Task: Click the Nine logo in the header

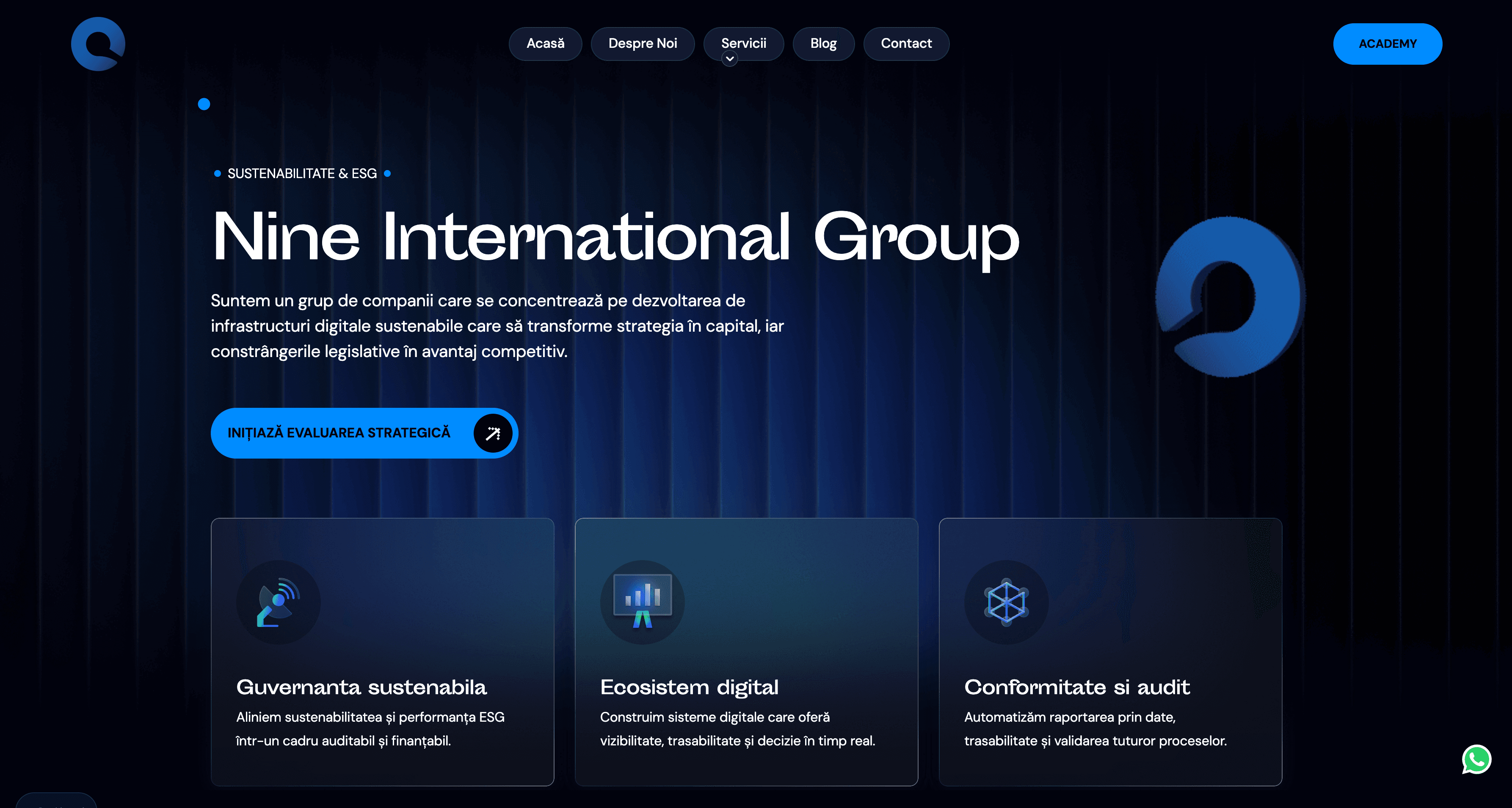Action: (98, 44)
